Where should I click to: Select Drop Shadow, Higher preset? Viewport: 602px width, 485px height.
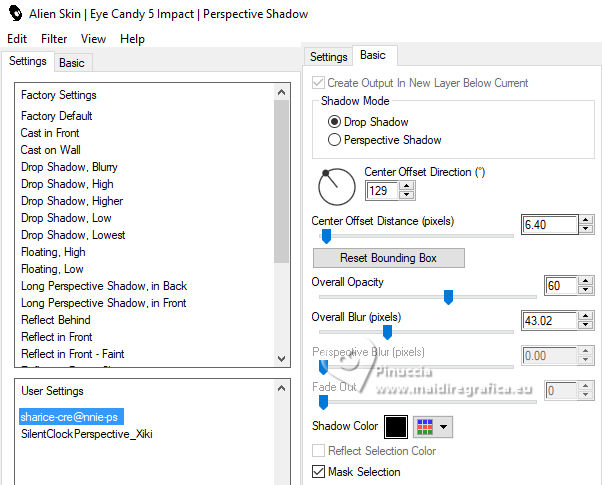click(x=72, y=201)
